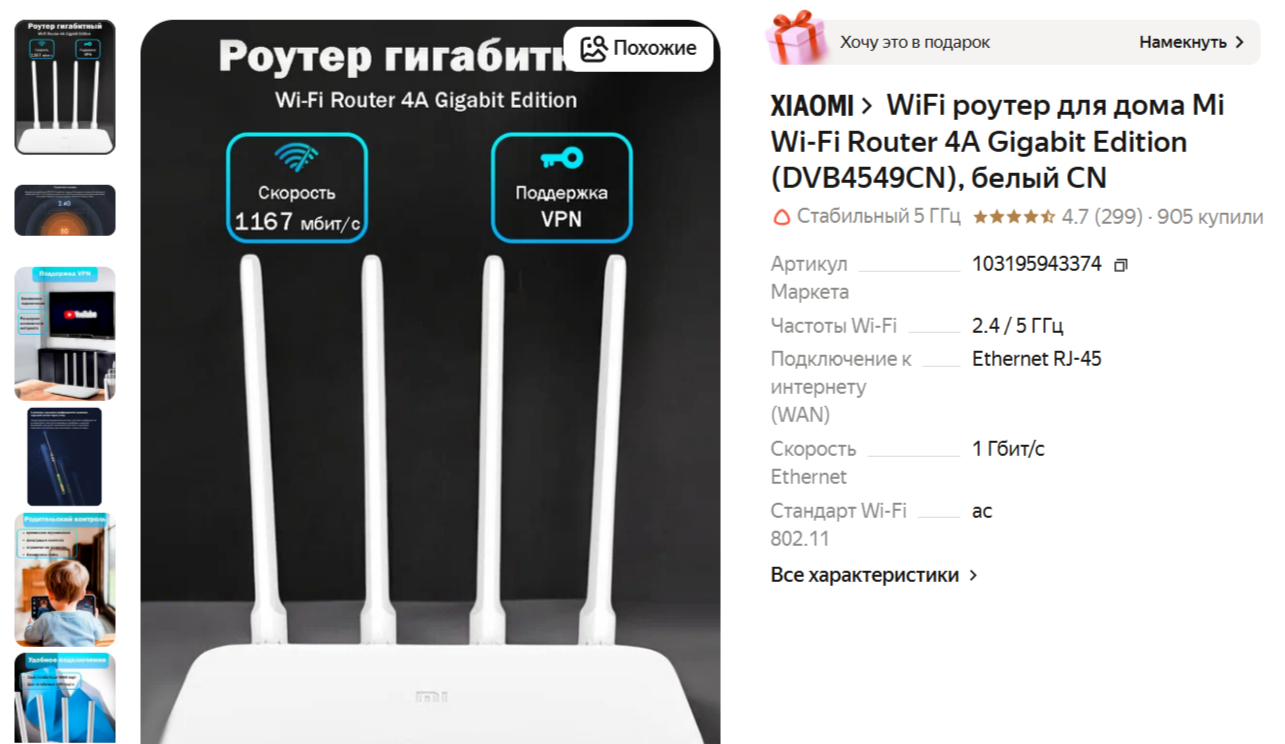1285x744 pixels.
Task: Select the Поддержка VPN YouTube thumbnail
Action: coord(65,333)
